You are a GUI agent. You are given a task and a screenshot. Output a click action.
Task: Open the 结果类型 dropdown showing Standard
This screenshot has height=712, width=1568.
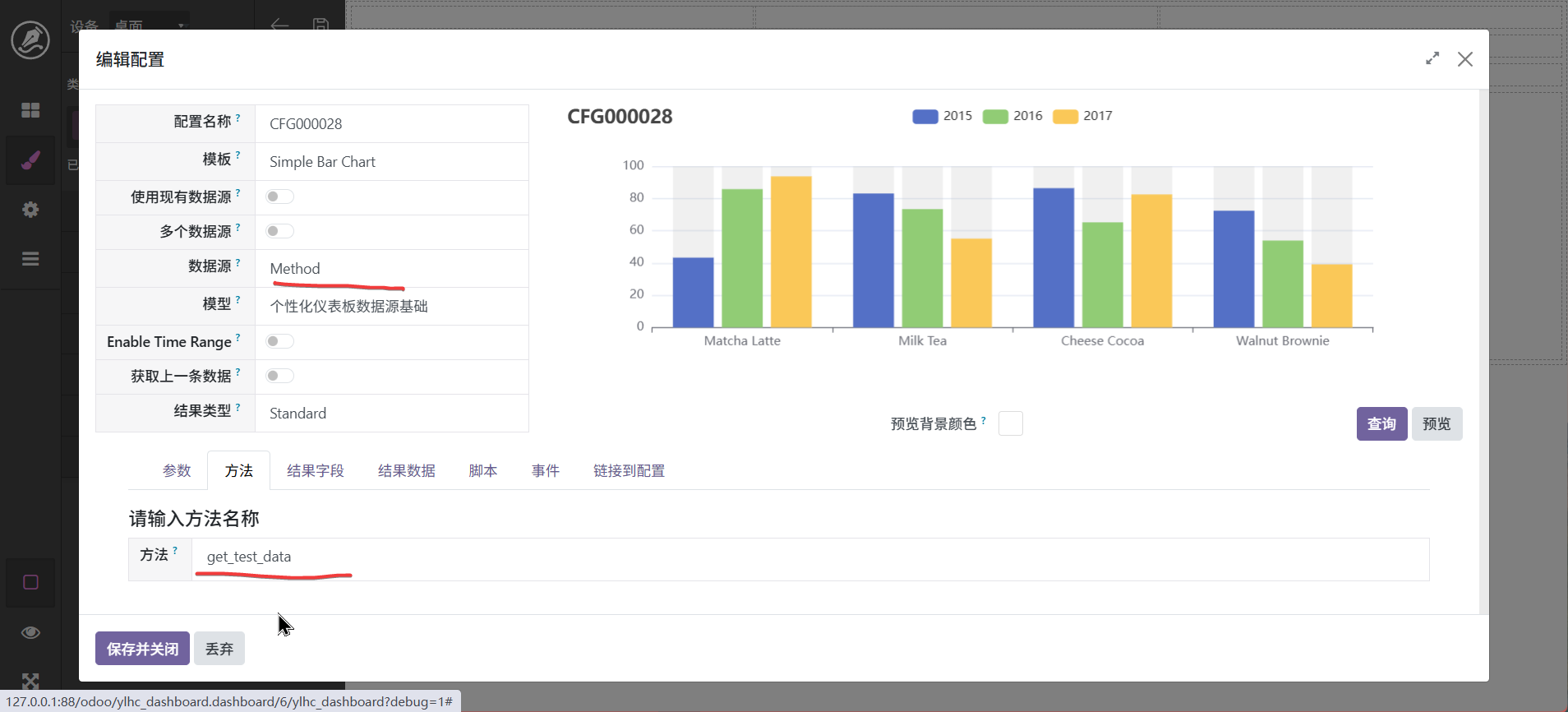click(391, 414)
